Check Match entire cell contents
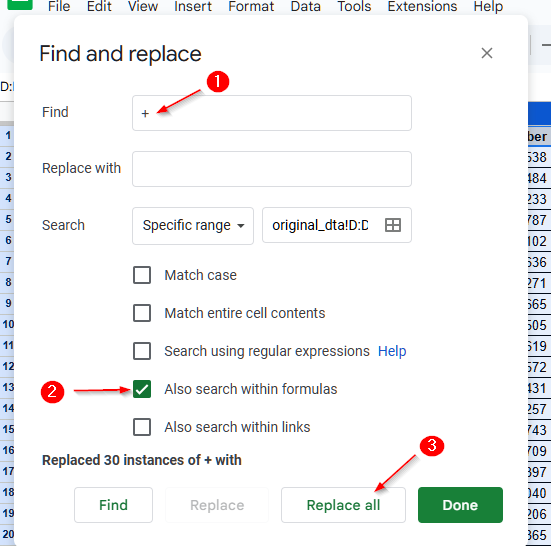 142,313
